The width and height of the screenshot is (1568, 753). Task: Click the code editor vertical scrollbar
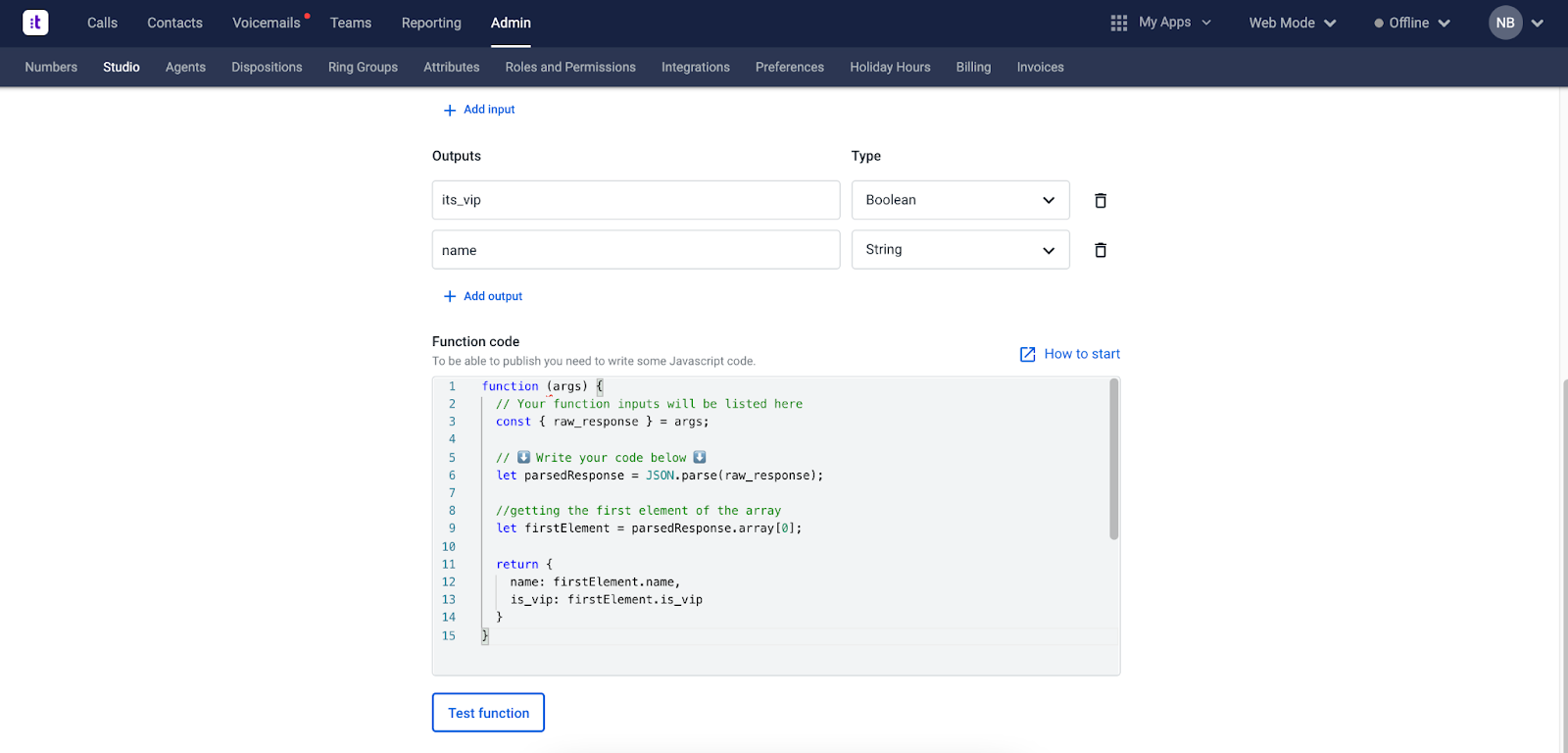pyautogui.click(x=1113, y=459)
